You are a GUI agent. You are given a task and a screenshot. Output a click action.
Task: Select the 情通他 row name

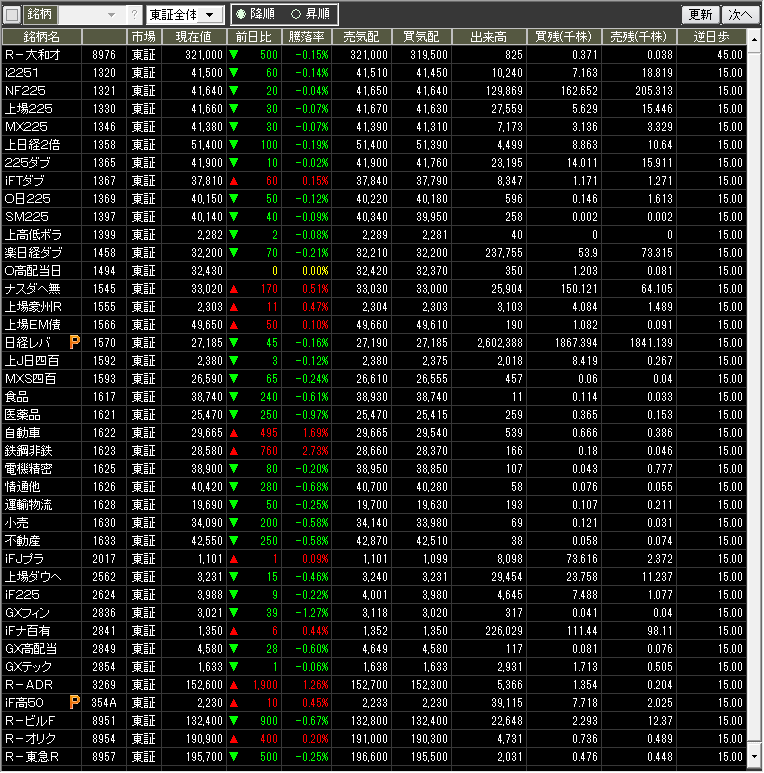pos(23,487)
